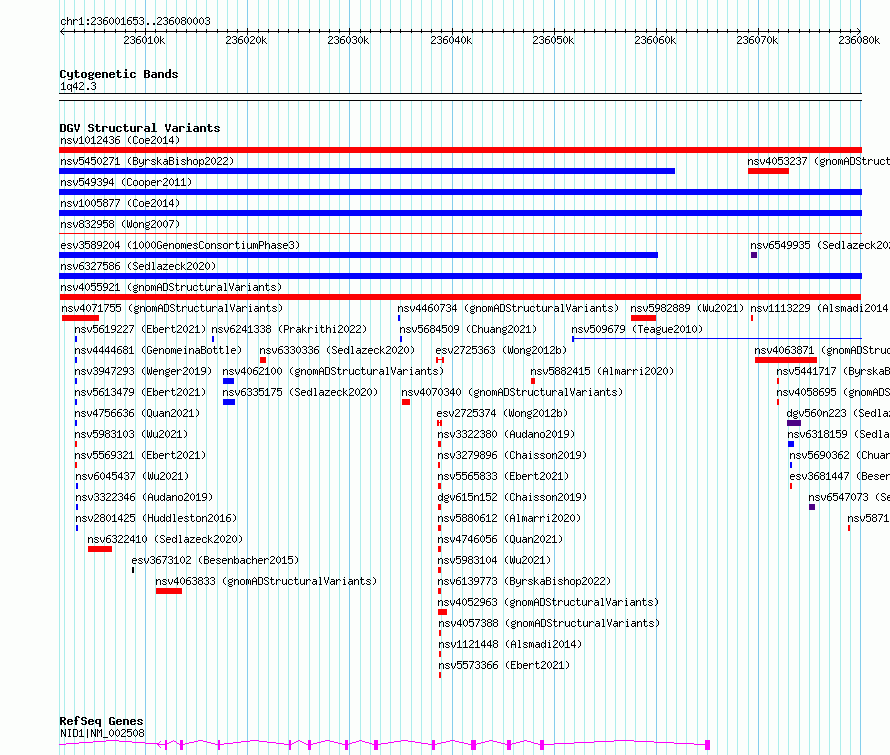Select the nsv5983104 (Wu2021) label

click(494, 560)
